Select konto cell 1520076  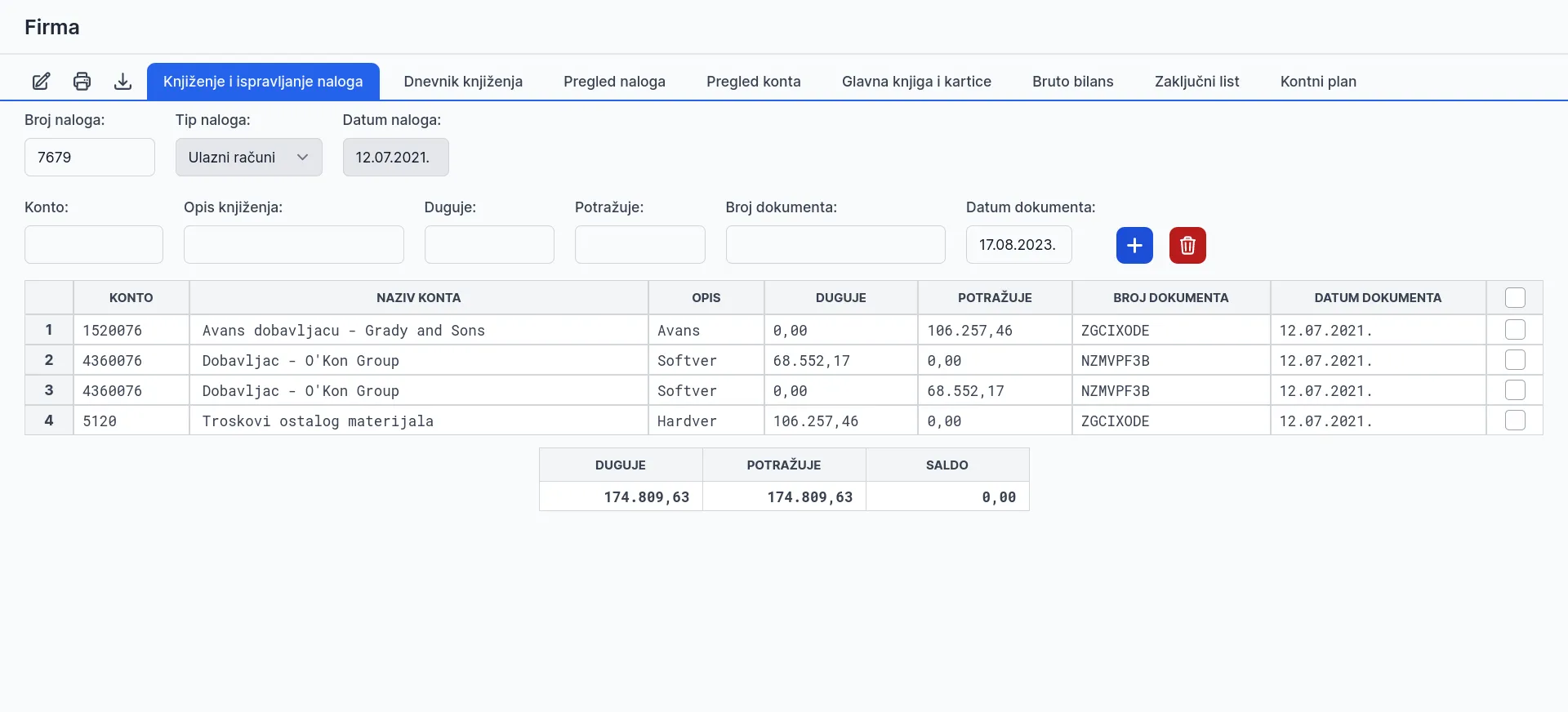pyautogui.click(x=131, y=330)
